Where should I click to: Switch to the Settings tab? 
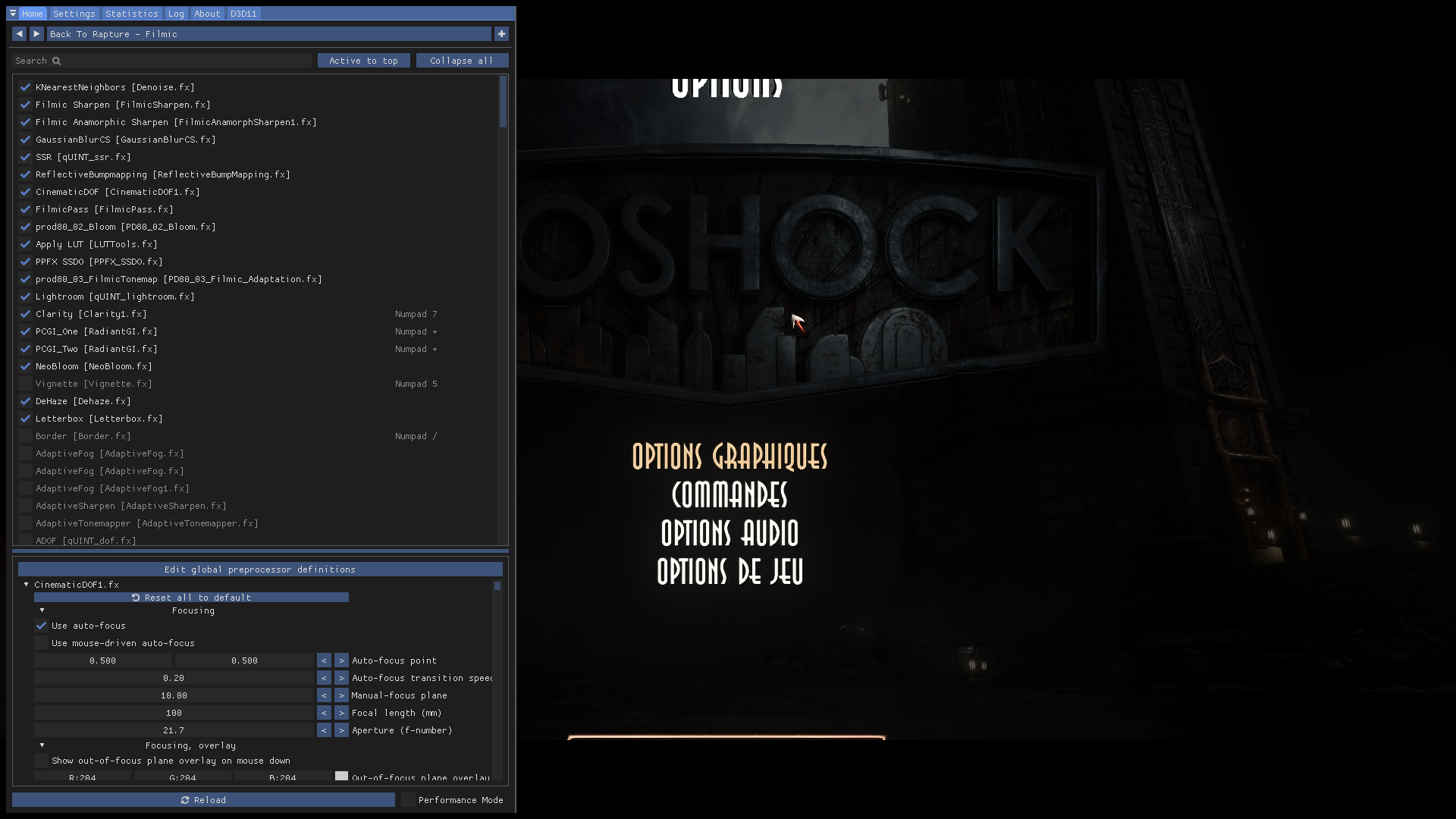point(74,13)
